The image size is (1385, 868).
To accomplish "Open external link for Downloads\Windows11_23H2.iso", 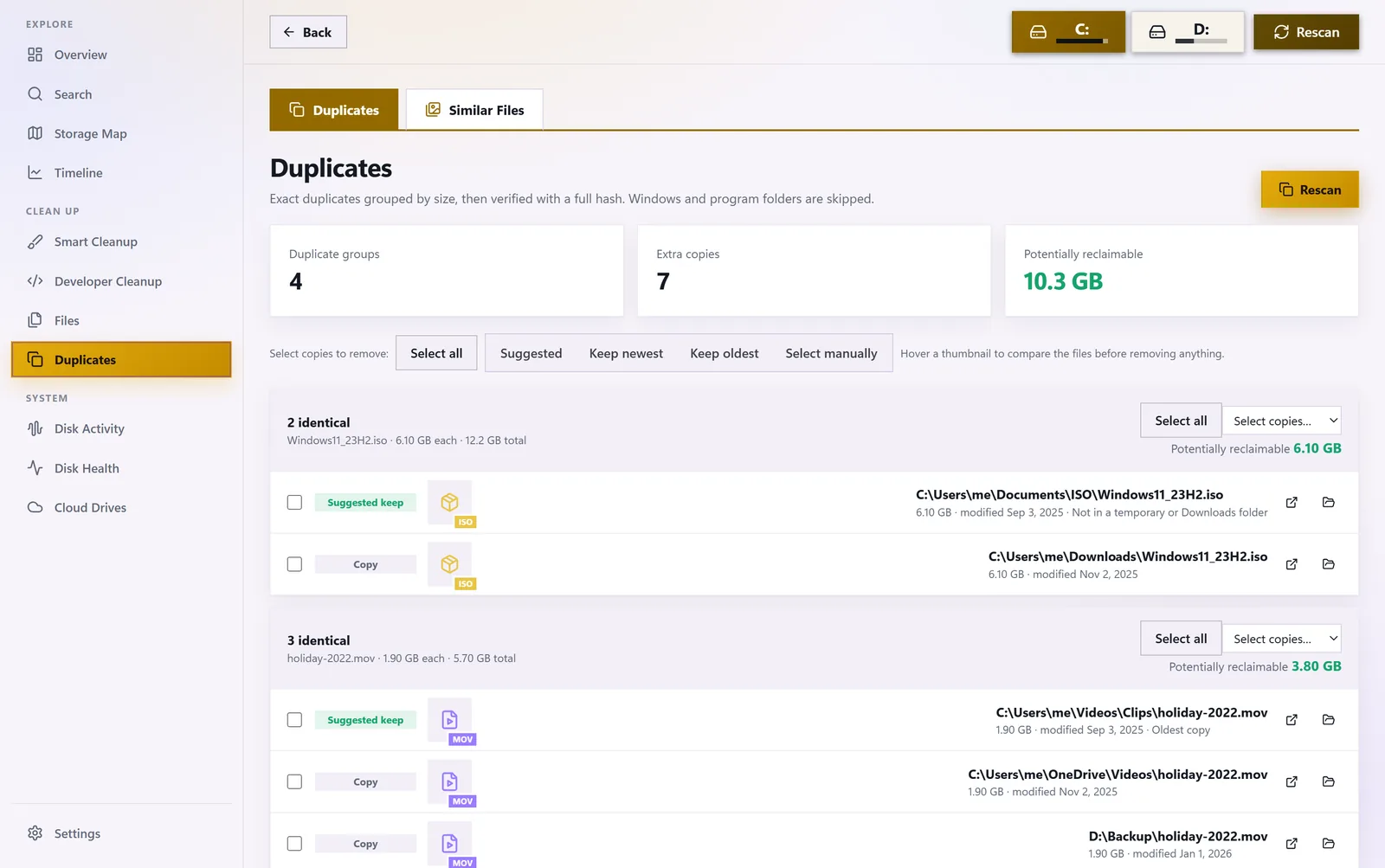I will (1292, 564).
